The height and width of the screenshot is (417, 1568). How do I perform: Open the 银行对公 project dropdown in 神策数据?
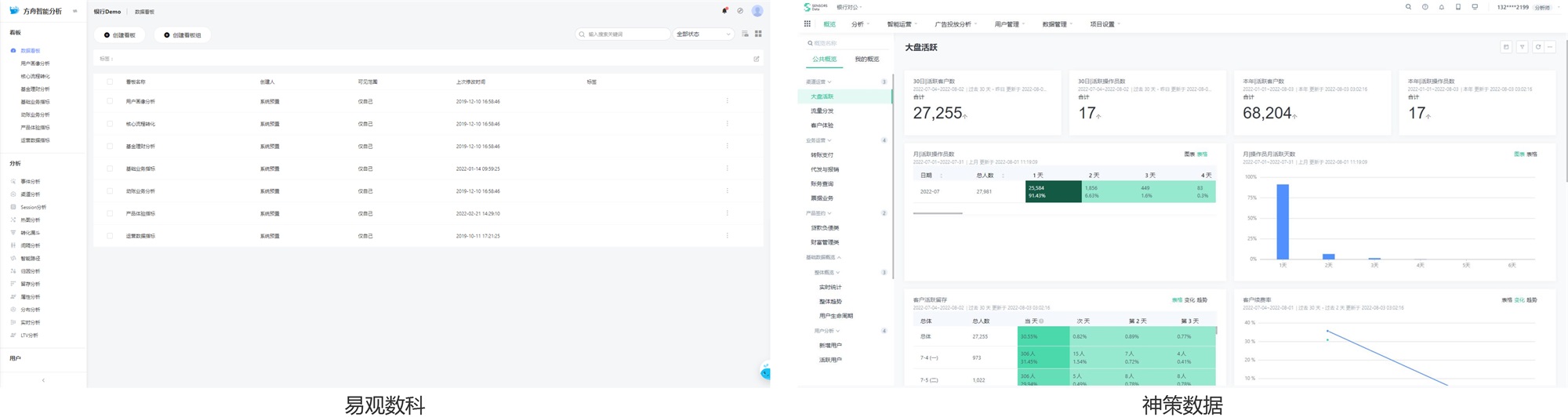pos(849,7)
